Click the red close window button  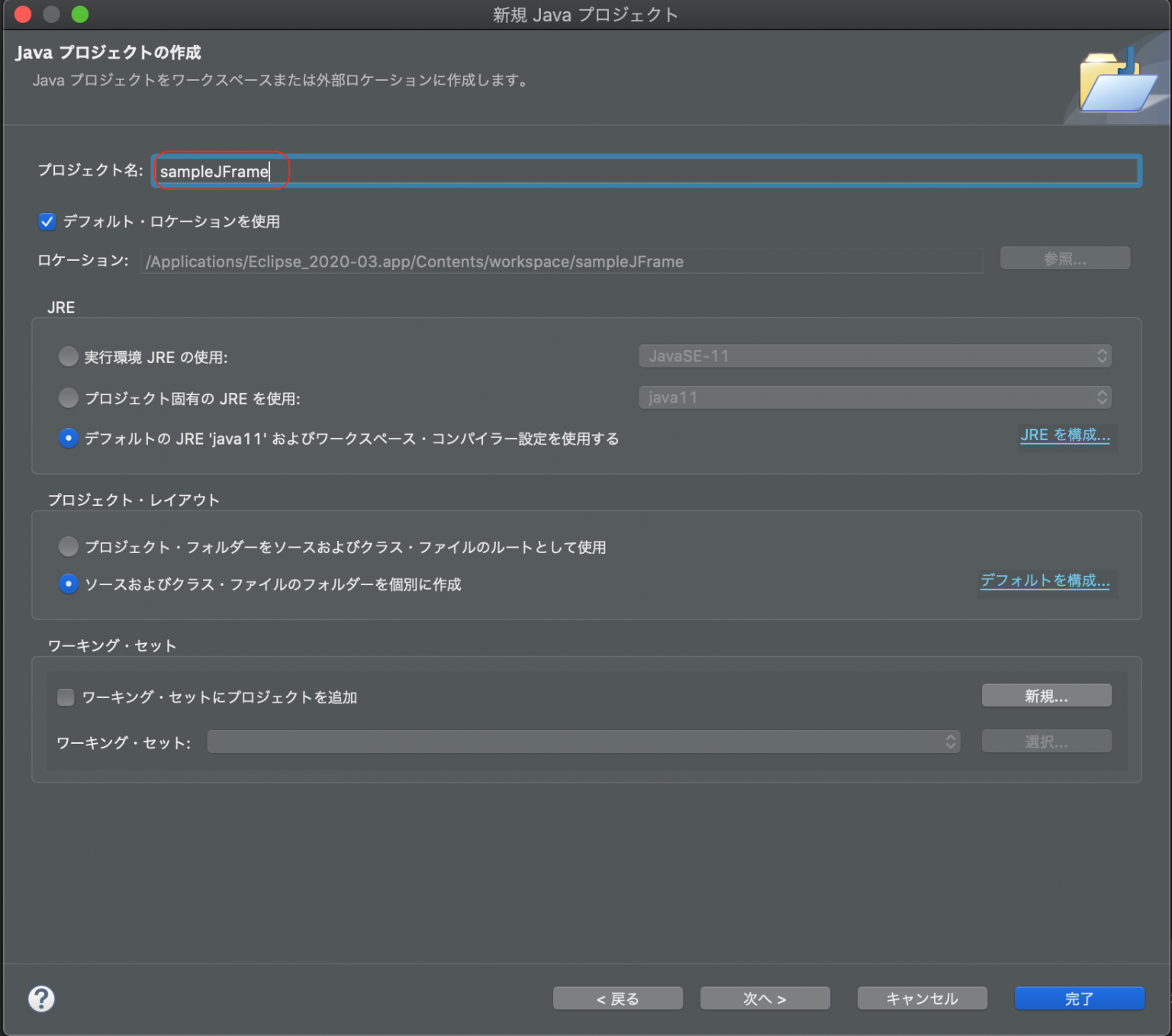tap(23, 14)
